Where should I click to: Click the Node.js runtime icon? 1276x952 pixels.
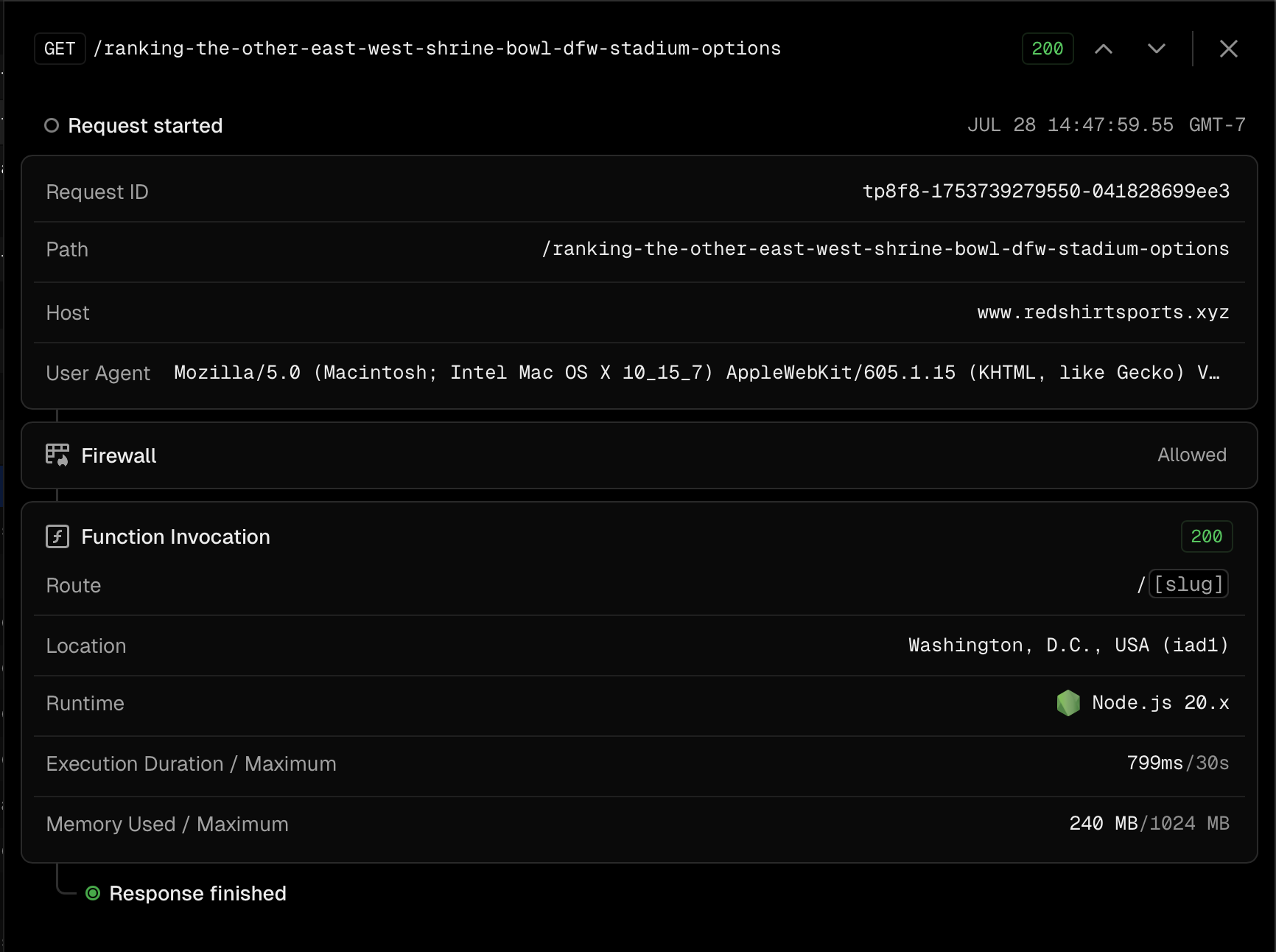tap(1068, 703)
